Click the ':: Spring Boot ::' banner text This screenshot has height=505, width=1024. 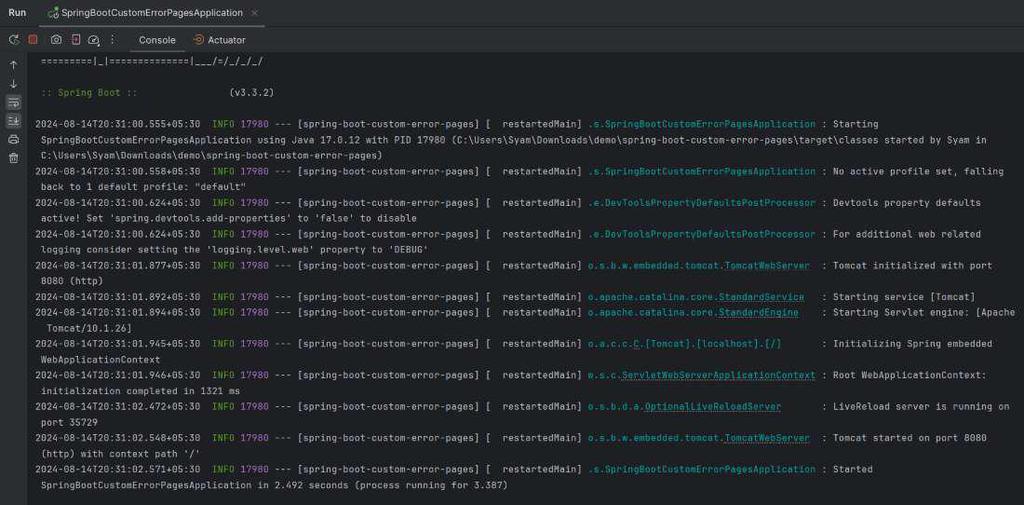(89, 93)
